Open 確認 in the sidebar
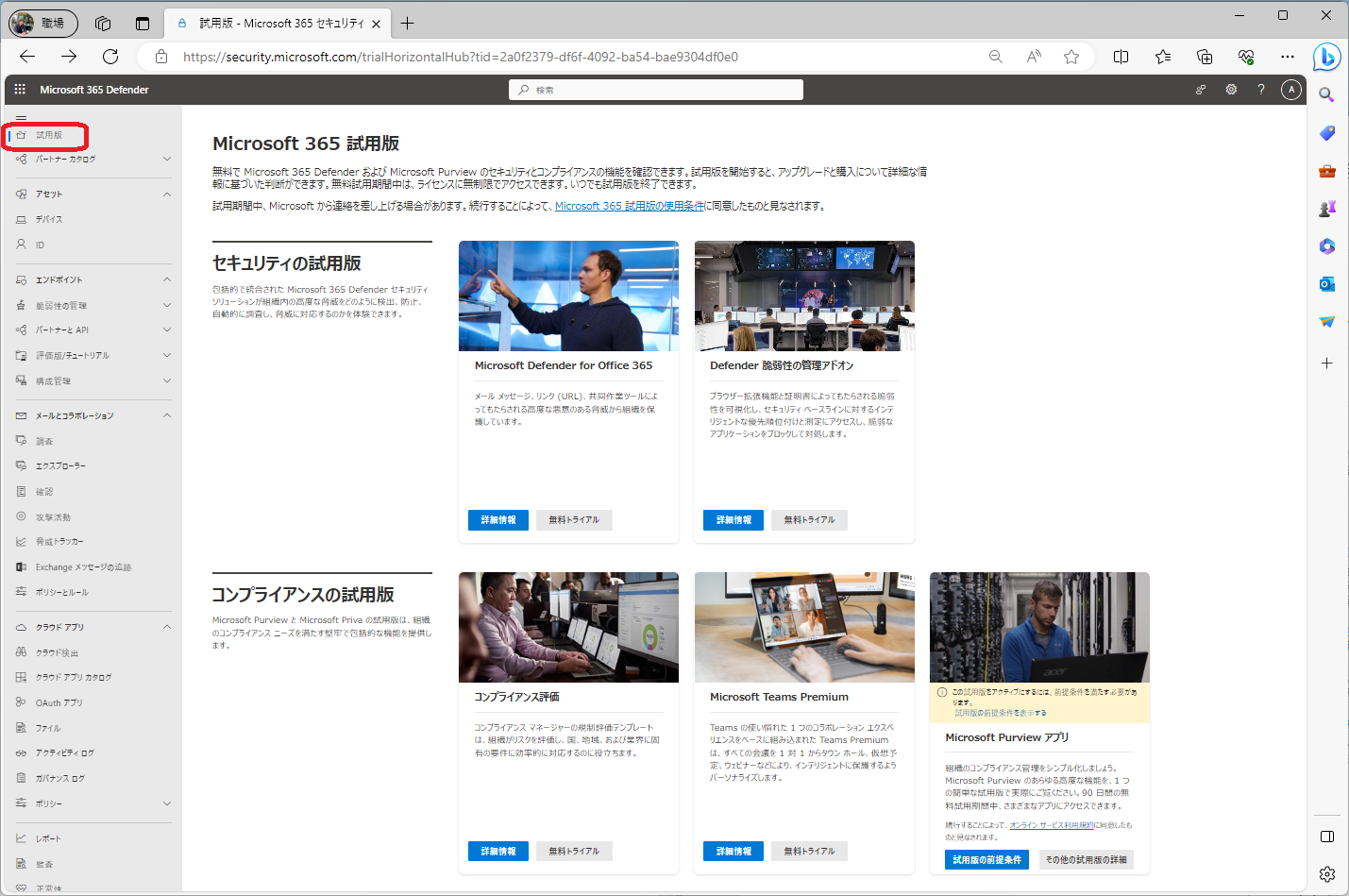The width and height of the screenshot is (1349, 896). coord(44,491)
